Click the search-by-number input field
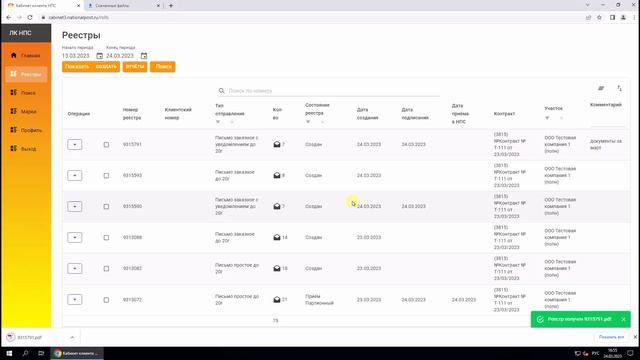Screen dimensions: 640x360 pos(333,91)
